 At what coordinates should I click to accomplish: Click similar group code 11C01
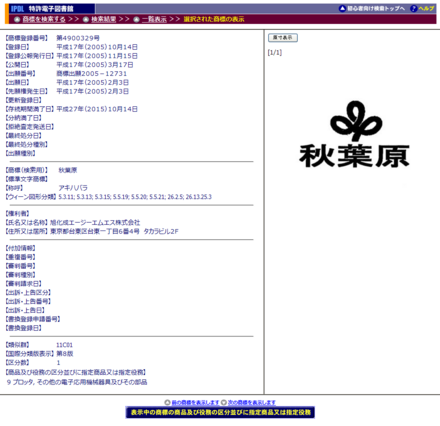pos(64,345)
